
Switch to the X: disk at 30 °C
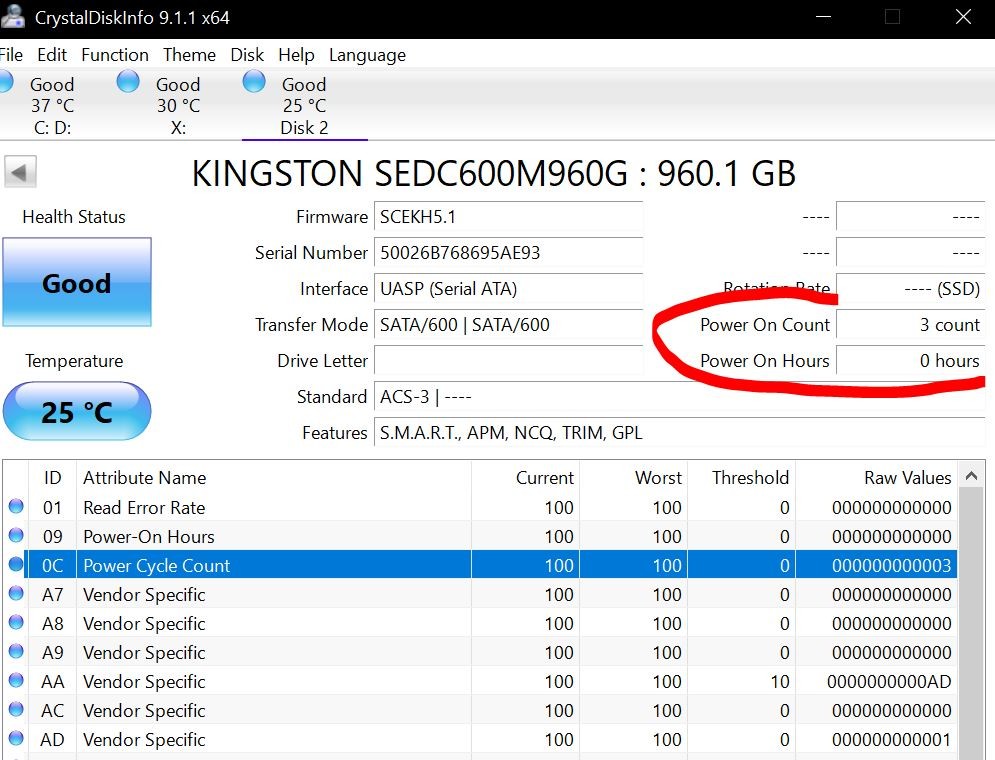178,106
